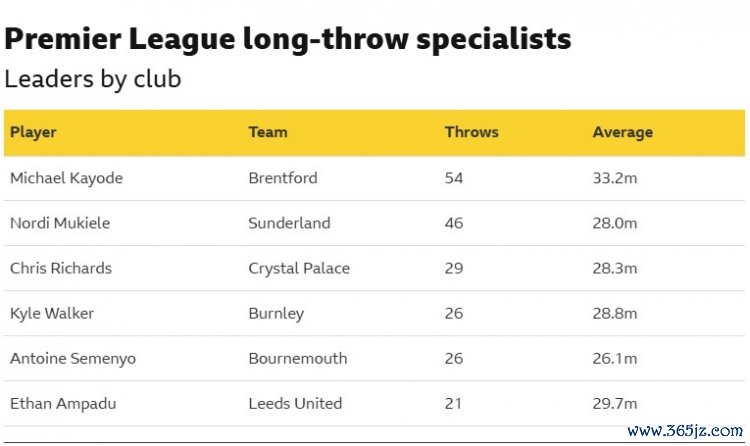Click the Brentford team cell
The image size is (750, 446).
[283, 178]
